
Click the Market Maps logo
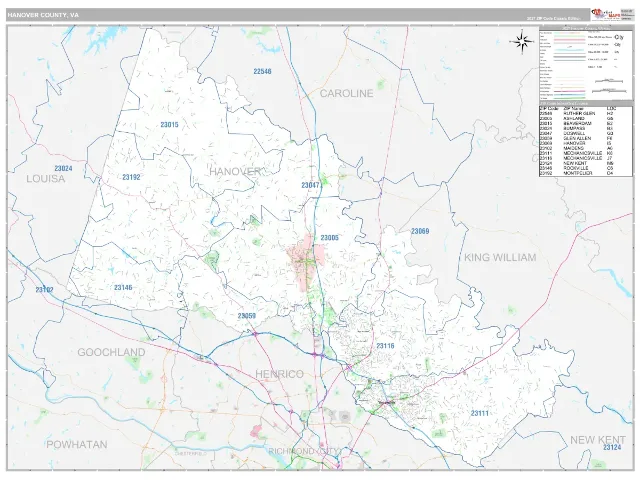(x=606, y=15)
